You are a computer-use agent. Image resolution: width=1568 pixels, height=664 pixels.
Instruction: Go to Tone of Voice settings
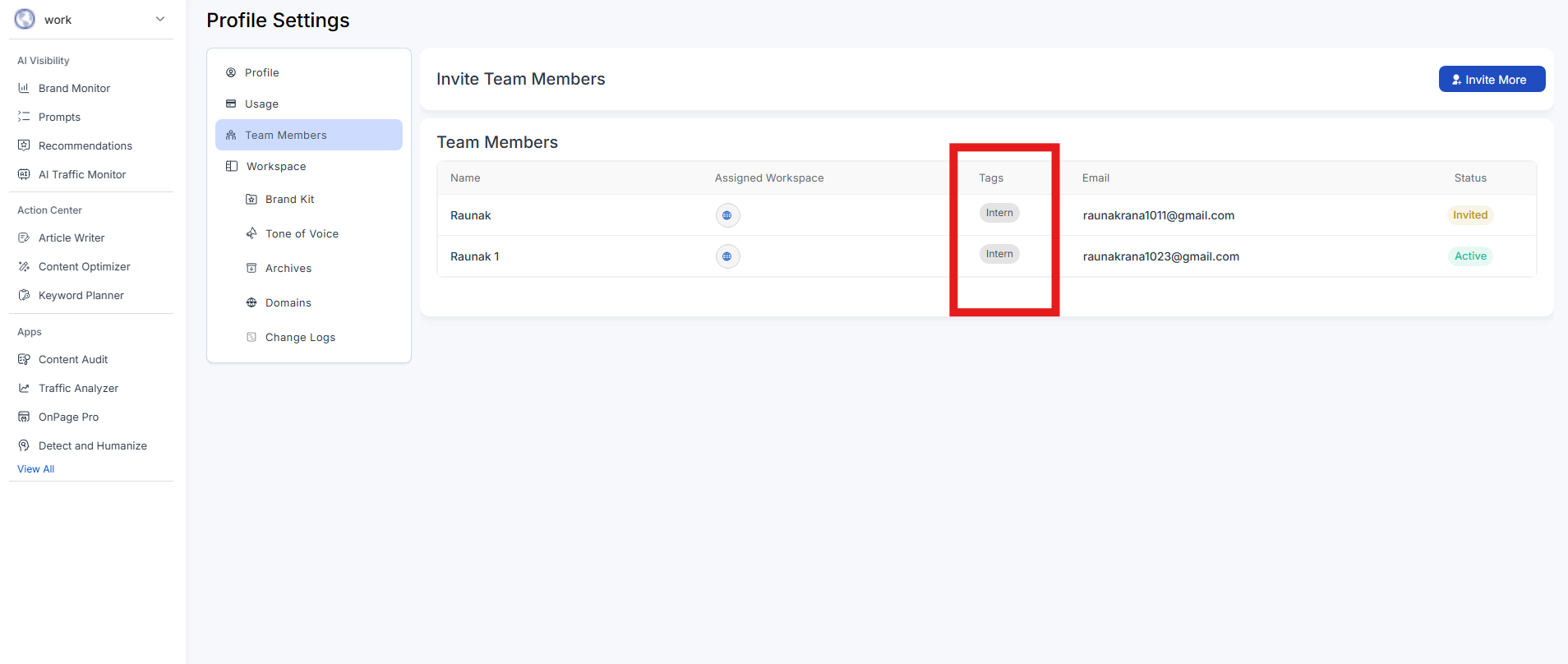(302, 233)
